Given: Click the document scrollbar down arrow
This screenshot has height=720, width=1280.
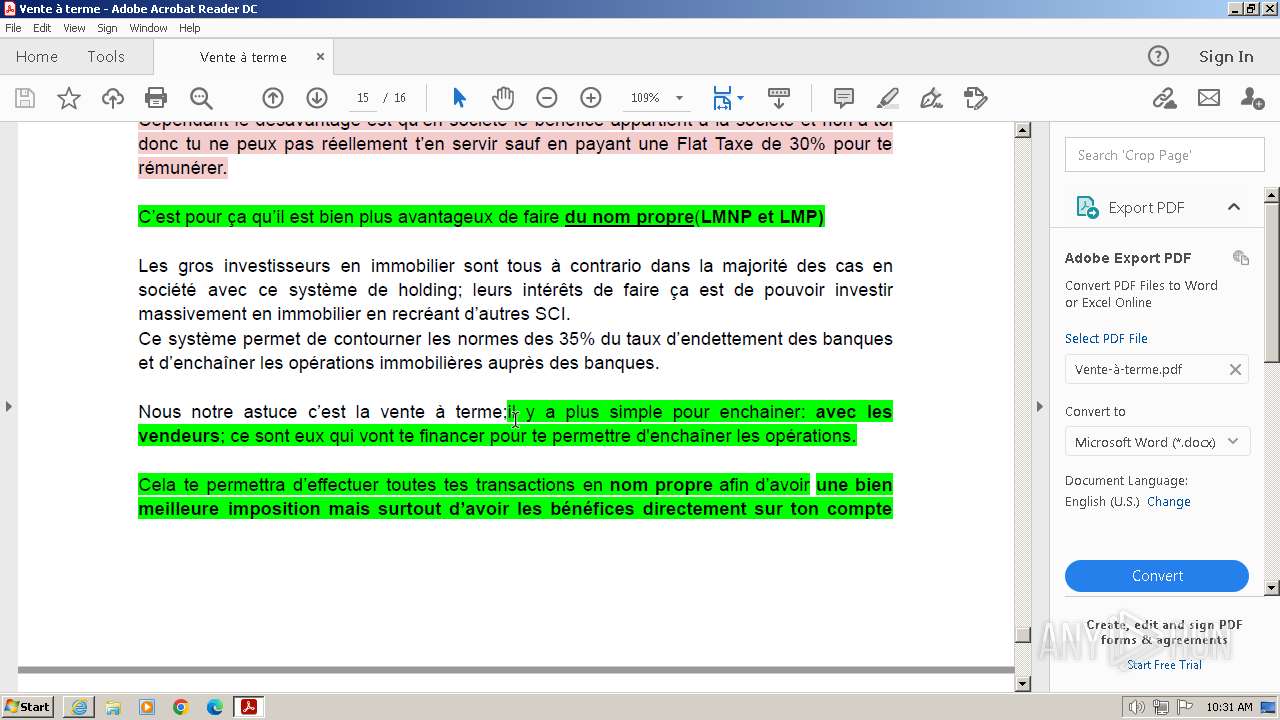Looking at the screenshot, I should [x=1023, y=684].
